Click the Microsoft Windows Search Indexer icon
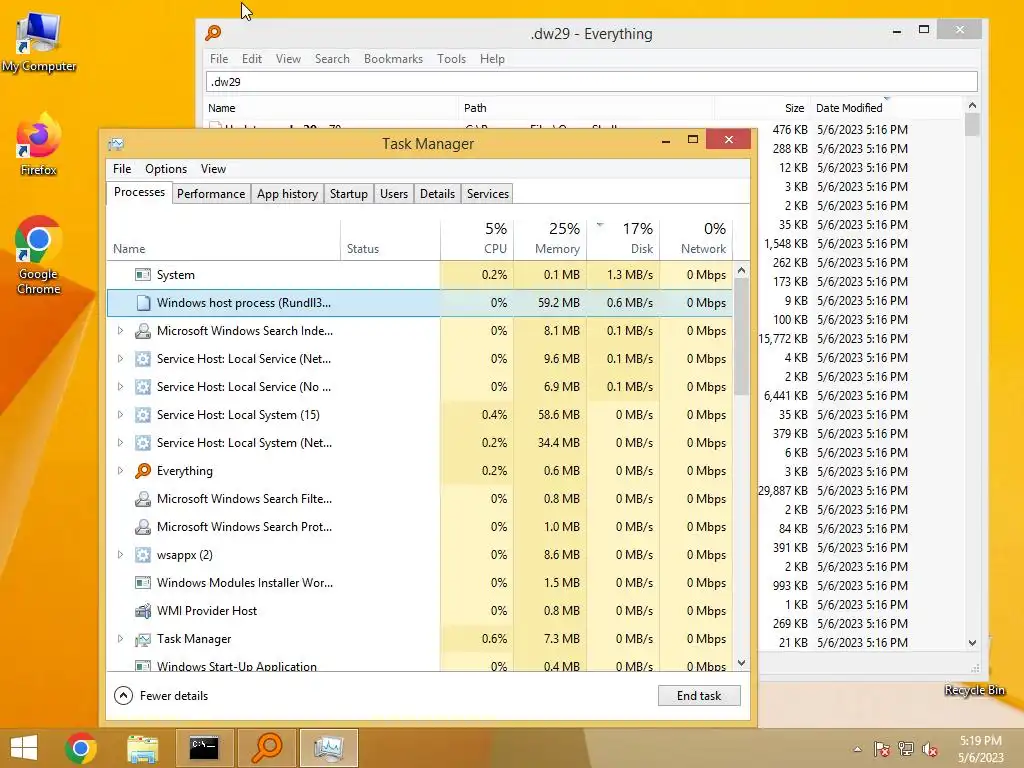The image size is (1024, 768). pyautogui.click(x=142, y=331)
